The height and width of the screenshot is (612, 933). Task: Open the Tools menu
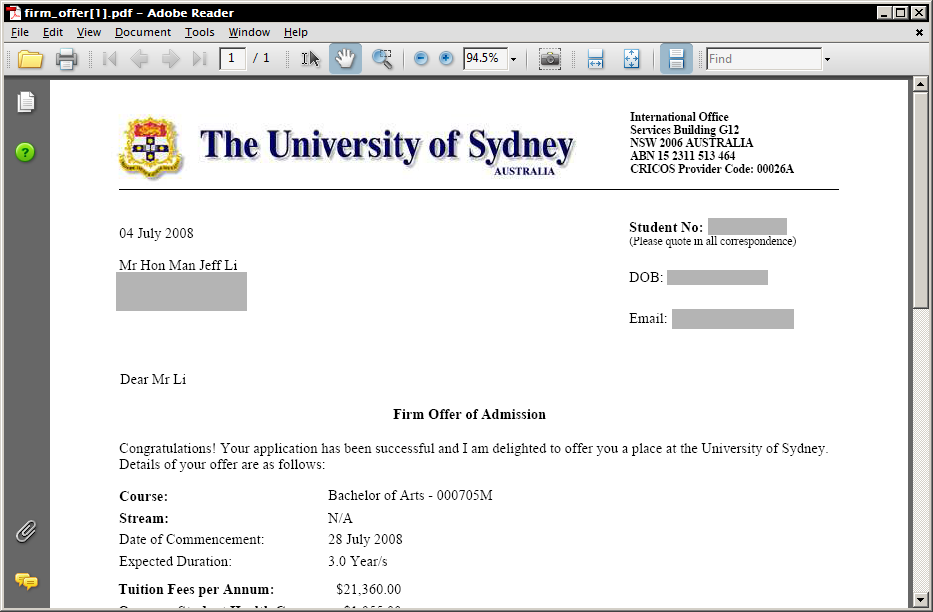(x=199, y=32)
